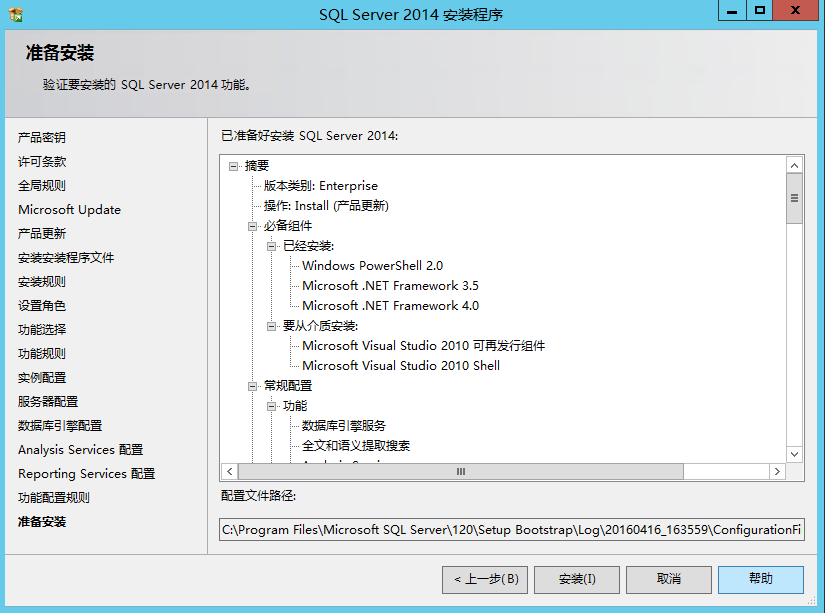
Task: Collapse the 必备组件 tree node
Action: click(253, 226)
